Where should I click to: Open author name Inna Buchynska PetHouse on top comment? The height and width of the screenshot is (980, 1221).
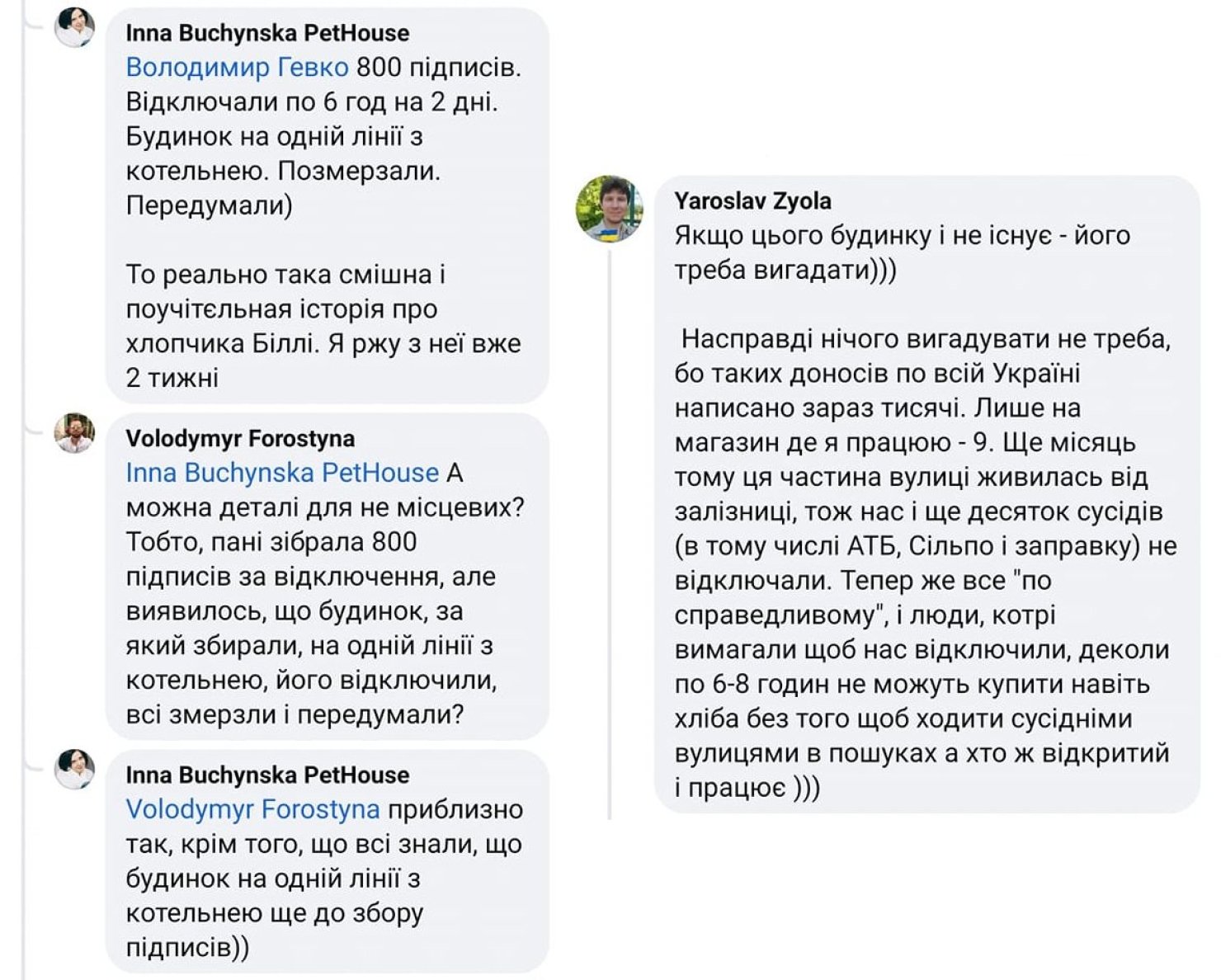coord(267,33)
